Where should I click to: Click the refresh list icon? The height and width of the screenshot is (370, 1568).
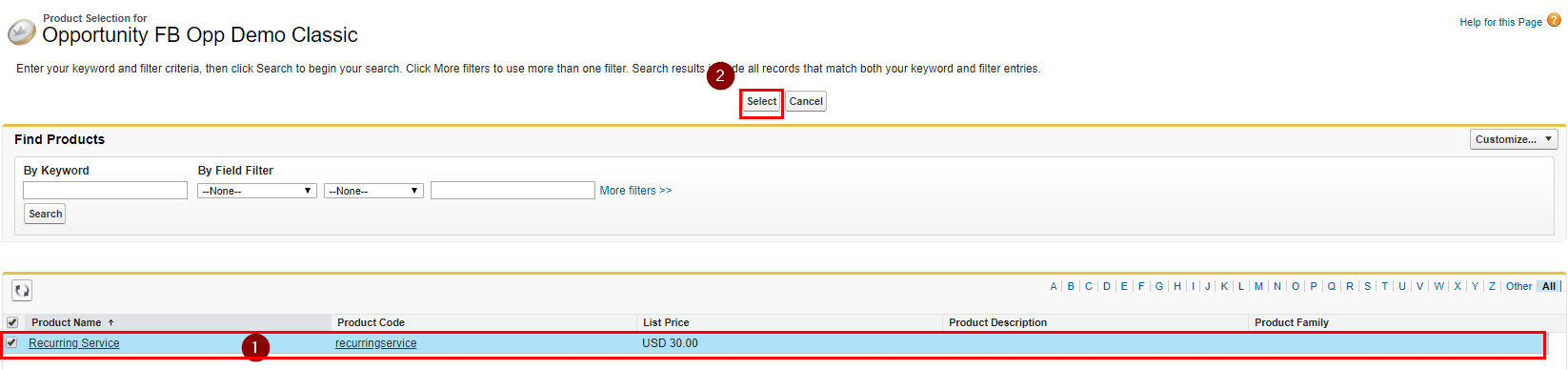(22, 290)
